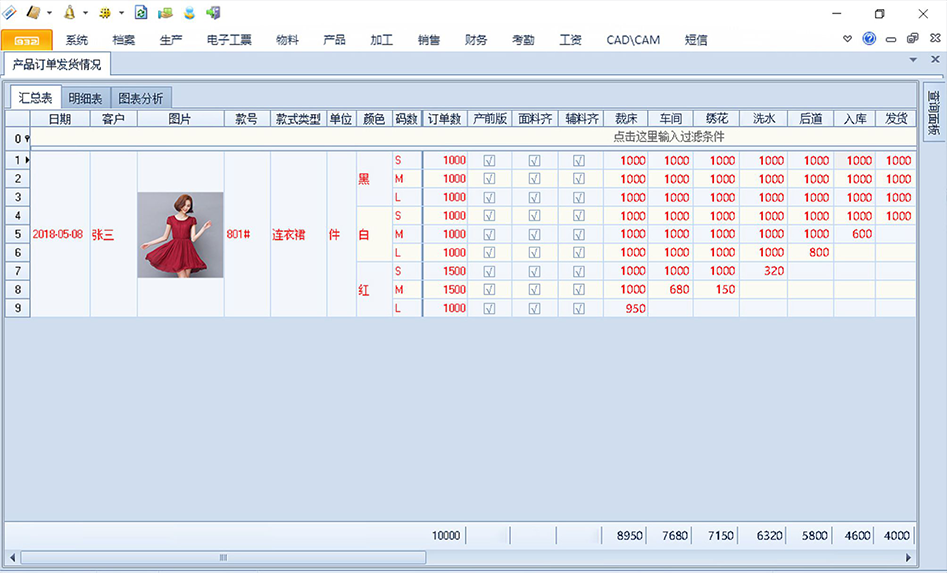Click the orange application logo button
947x573 pixels.
[27, 40]
